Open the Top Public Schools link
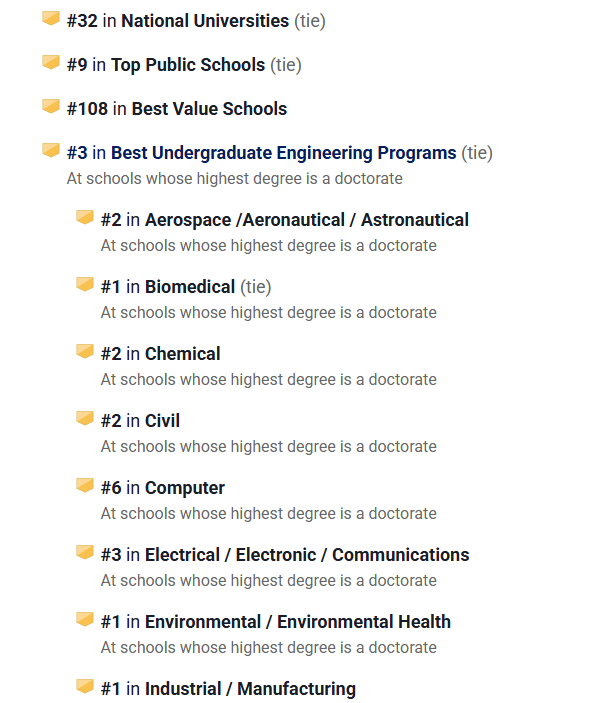Viewport: 612px width, 703px height. coord(188,65)
